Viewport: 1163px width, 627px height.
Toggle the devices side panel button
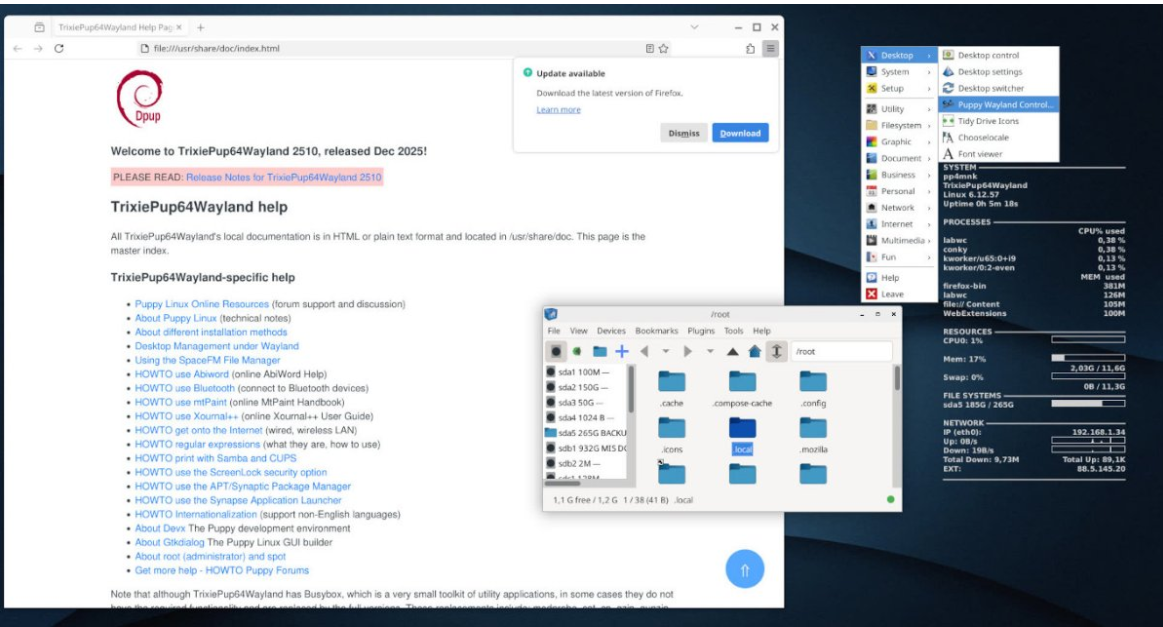click(557, 351)
